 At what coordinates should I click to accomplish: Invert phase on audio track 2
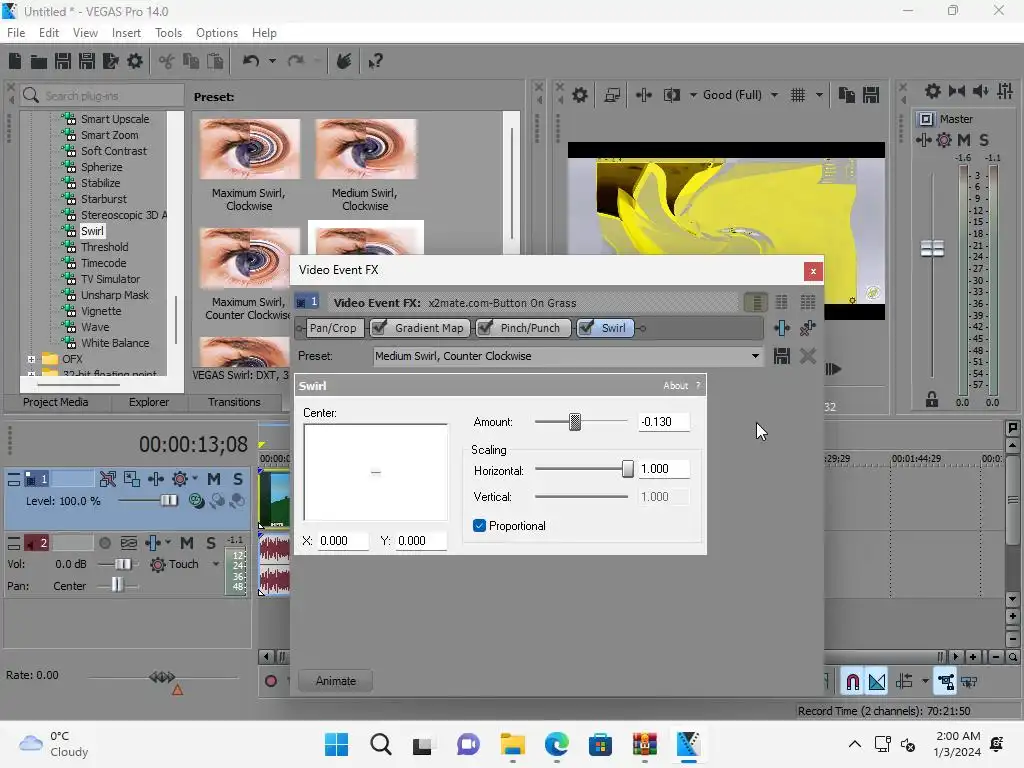point(129,543)
